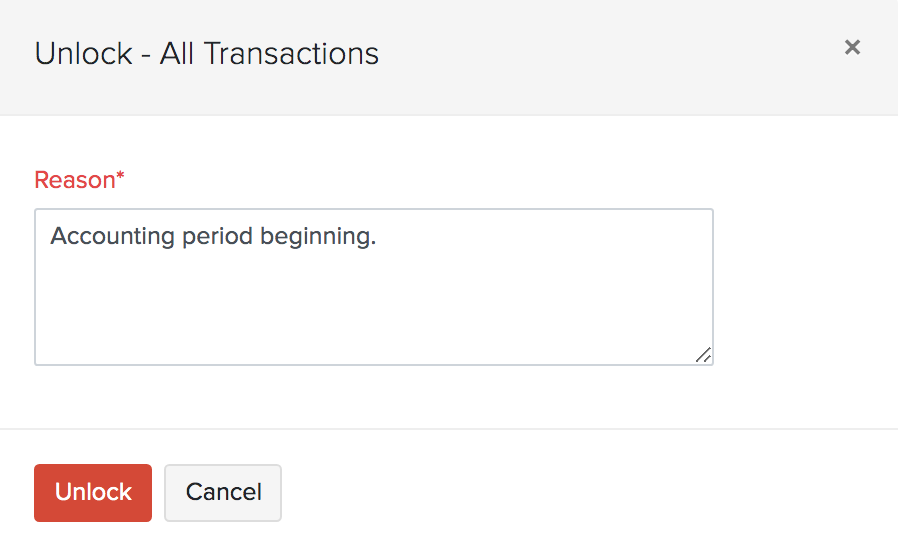Click the red Reason field label

click(79, 180)
